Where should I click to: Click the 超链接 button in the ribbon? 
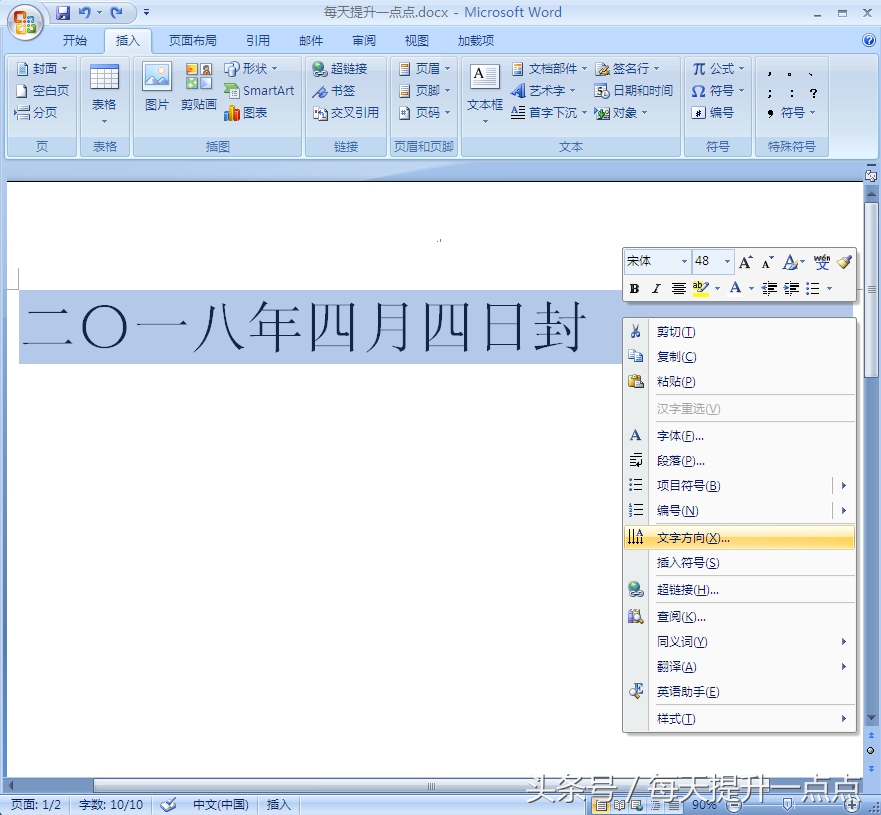340,69
